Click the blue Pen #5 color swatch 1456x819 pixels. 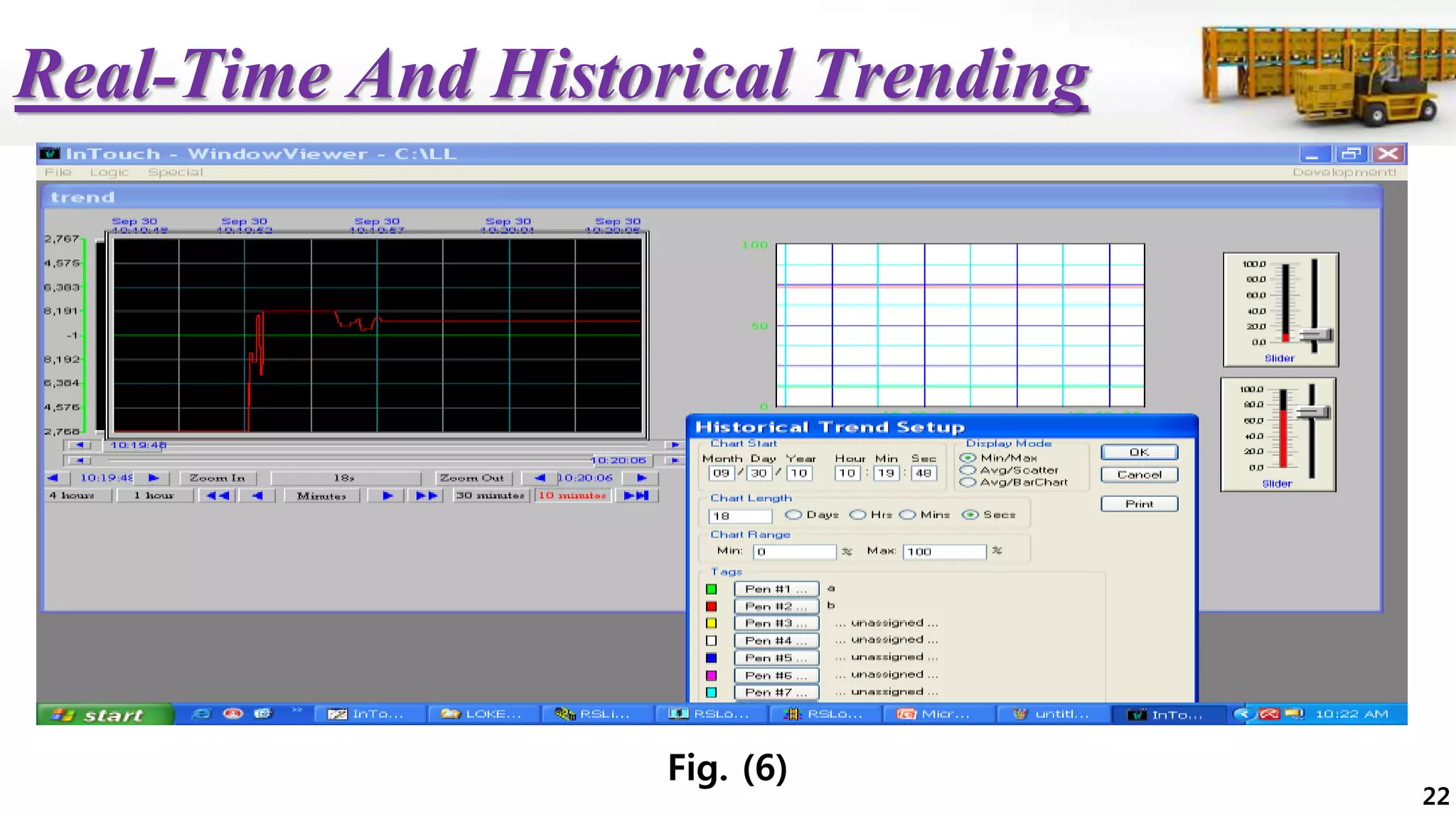tap(711, 658)
